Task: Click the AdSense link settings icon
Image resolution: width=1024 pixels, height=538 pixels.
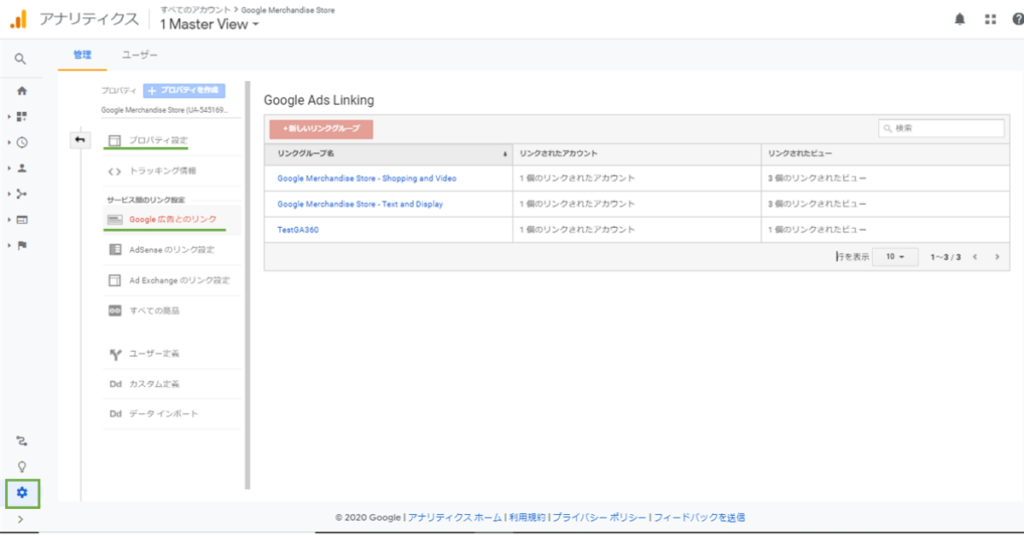Action: 115,249
